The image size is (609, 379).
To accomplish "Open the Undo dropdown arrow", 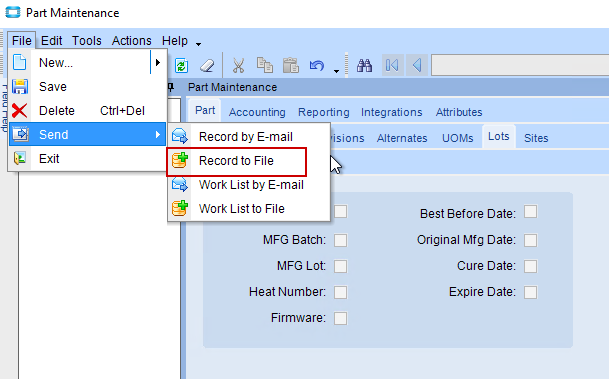I will click(x=336, y=71).
